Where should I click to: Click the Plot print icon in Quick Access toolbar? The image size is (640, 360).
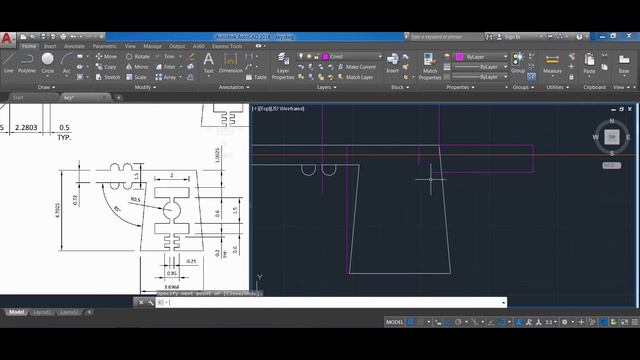[63, 36]
